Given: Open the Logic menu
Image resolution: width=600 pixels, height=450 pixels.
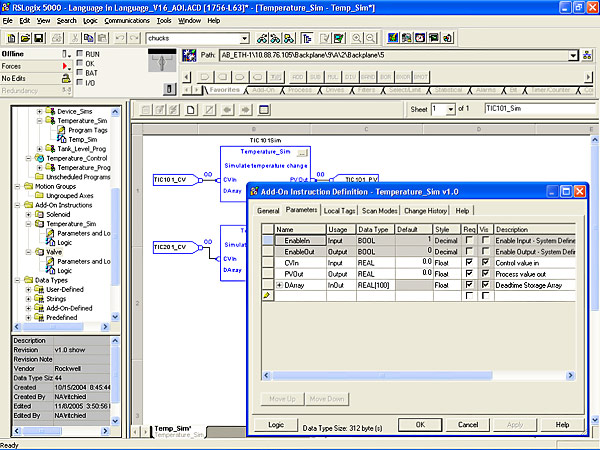Looking at the screenshot, I should click(x=90, y=21).
